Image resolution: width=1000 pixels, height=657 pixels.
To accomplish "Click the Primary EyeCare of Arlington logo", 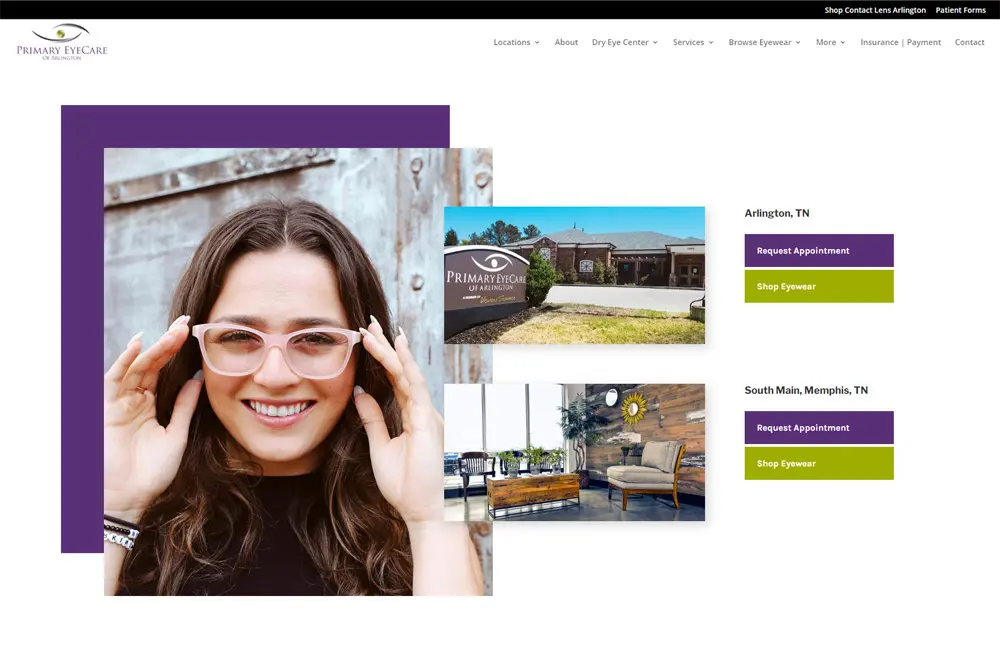I will (62, 42).
